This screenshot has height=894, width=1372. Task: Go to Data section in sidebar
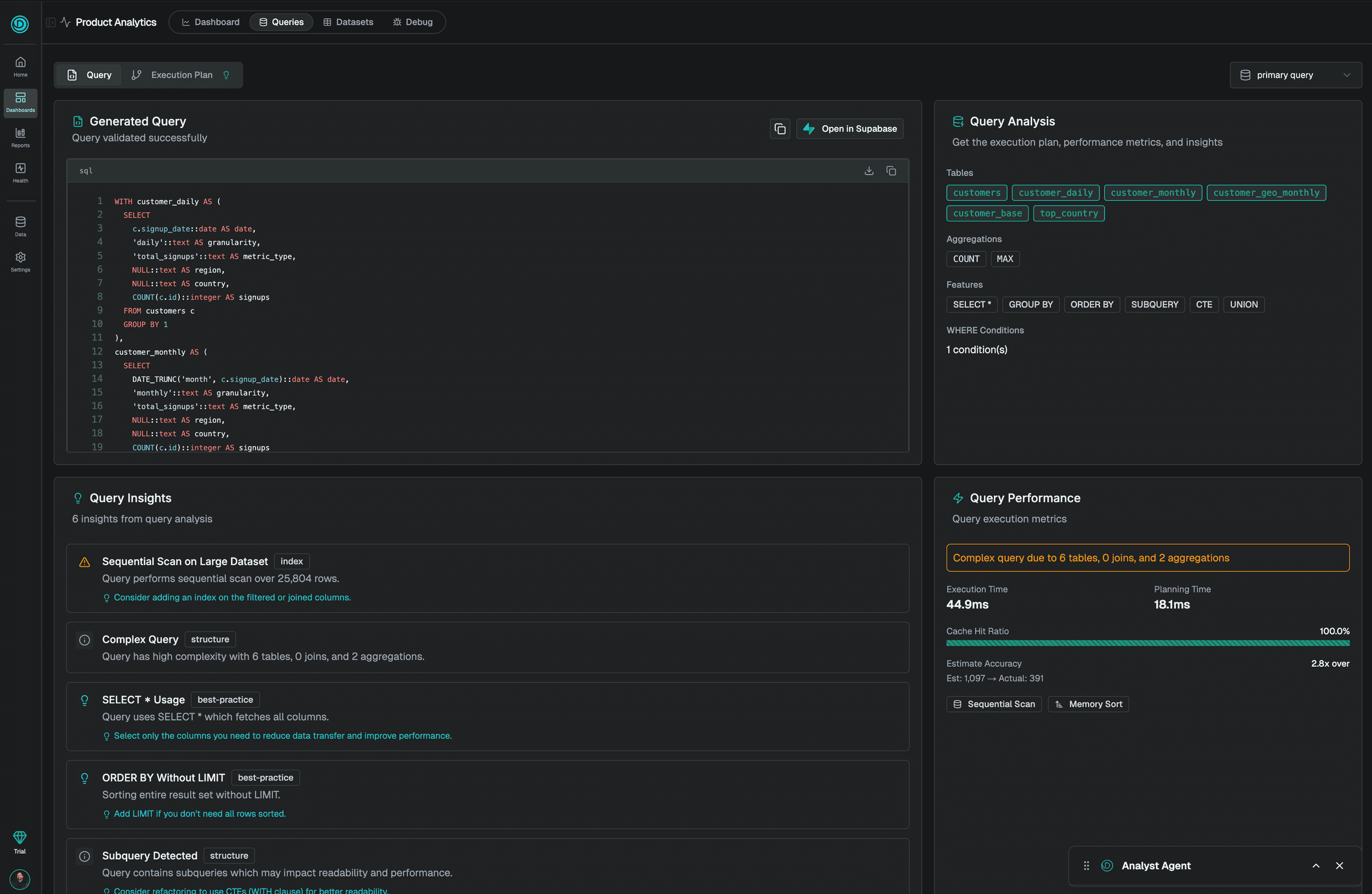click(20, 226)
